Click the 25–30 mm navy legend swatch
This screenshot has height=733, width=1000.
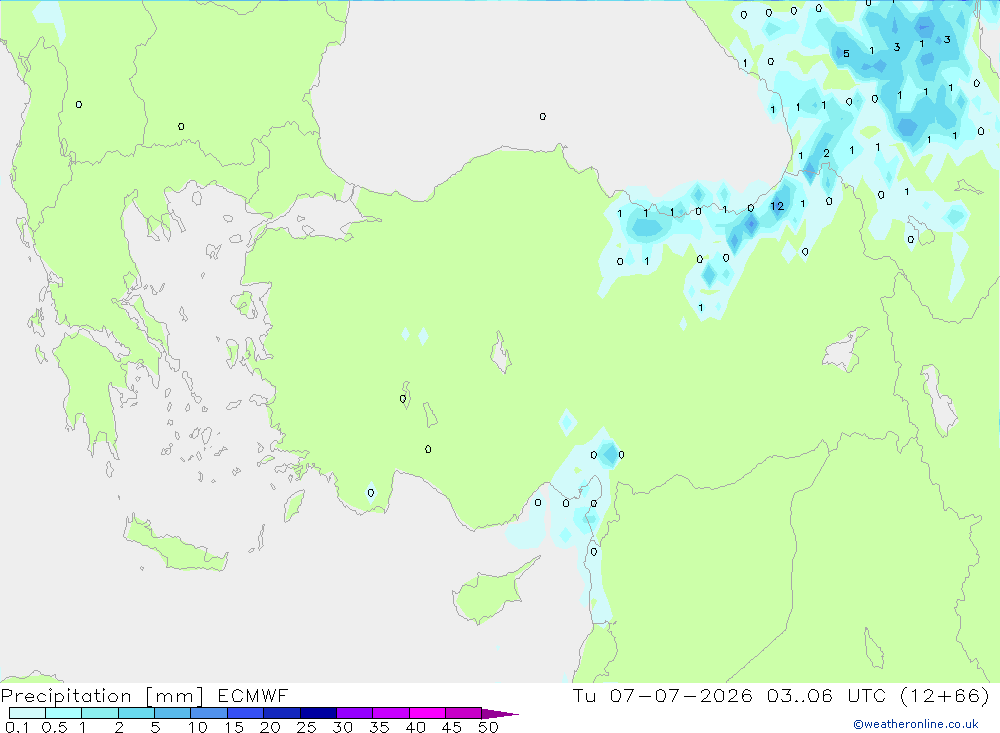tap(318, 713)
